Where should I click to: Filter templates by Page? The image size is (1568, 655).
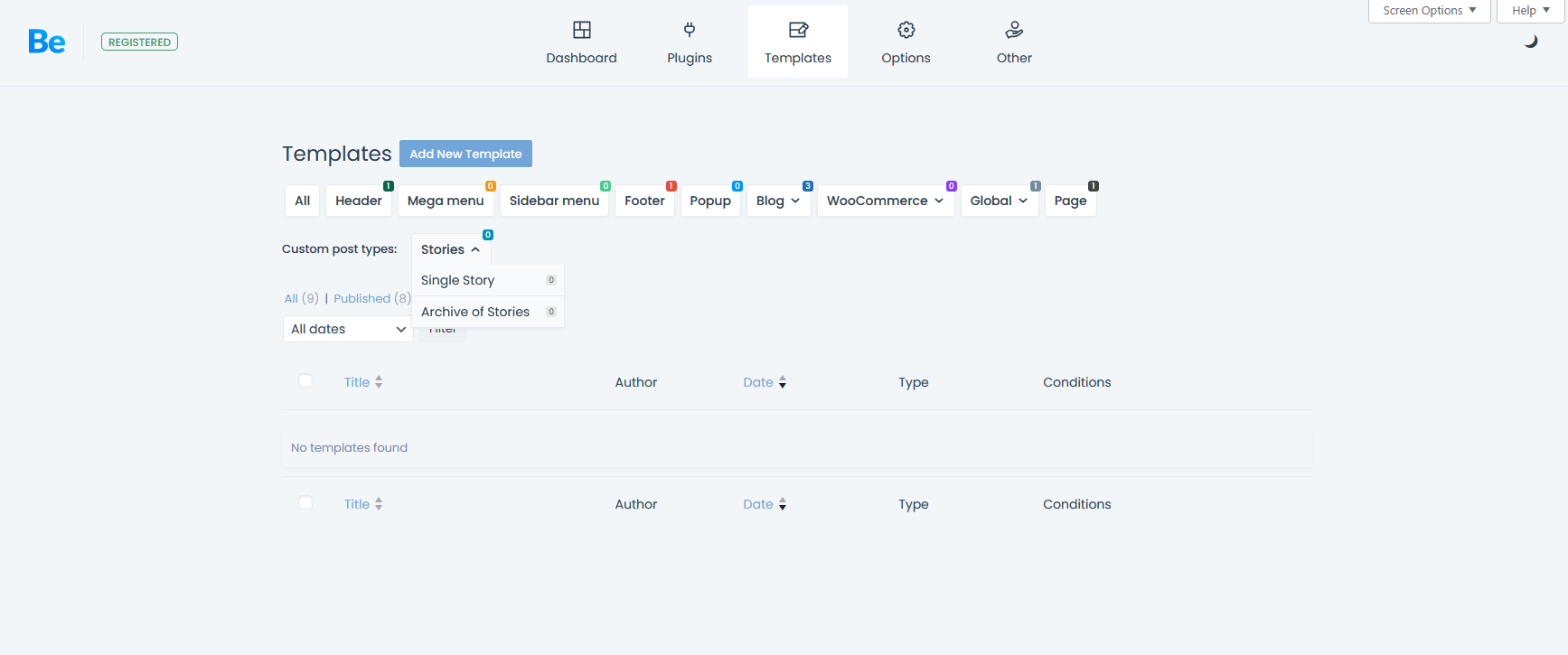click(x=1071, y=201)
